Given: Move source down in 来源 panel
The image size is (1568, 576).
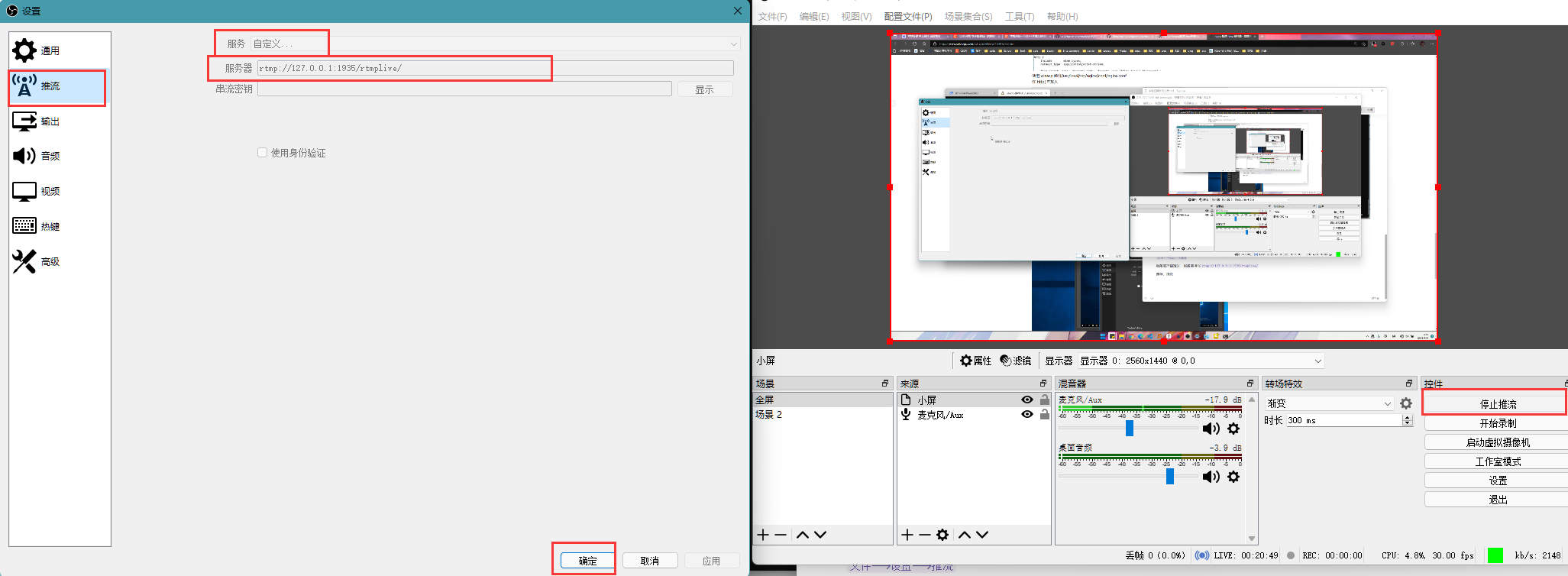Looking at the screenshot, I should (x=982, y=535).
